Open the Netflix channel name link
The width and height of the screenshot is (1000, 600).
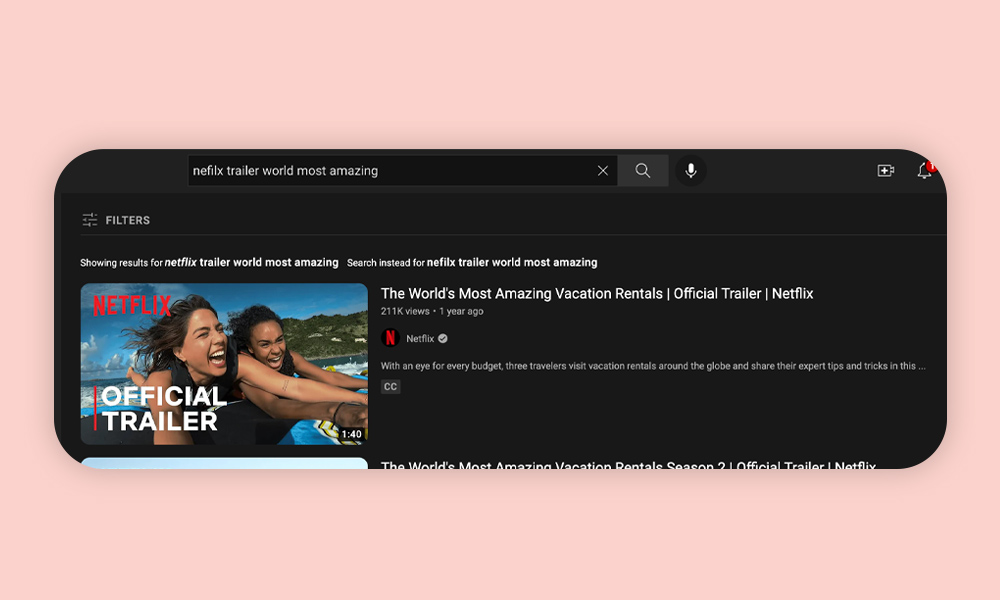pos(420,339)
